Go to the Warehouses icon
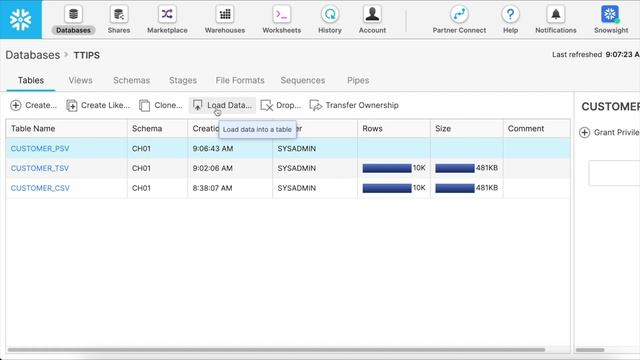 [x=225, y=14]
